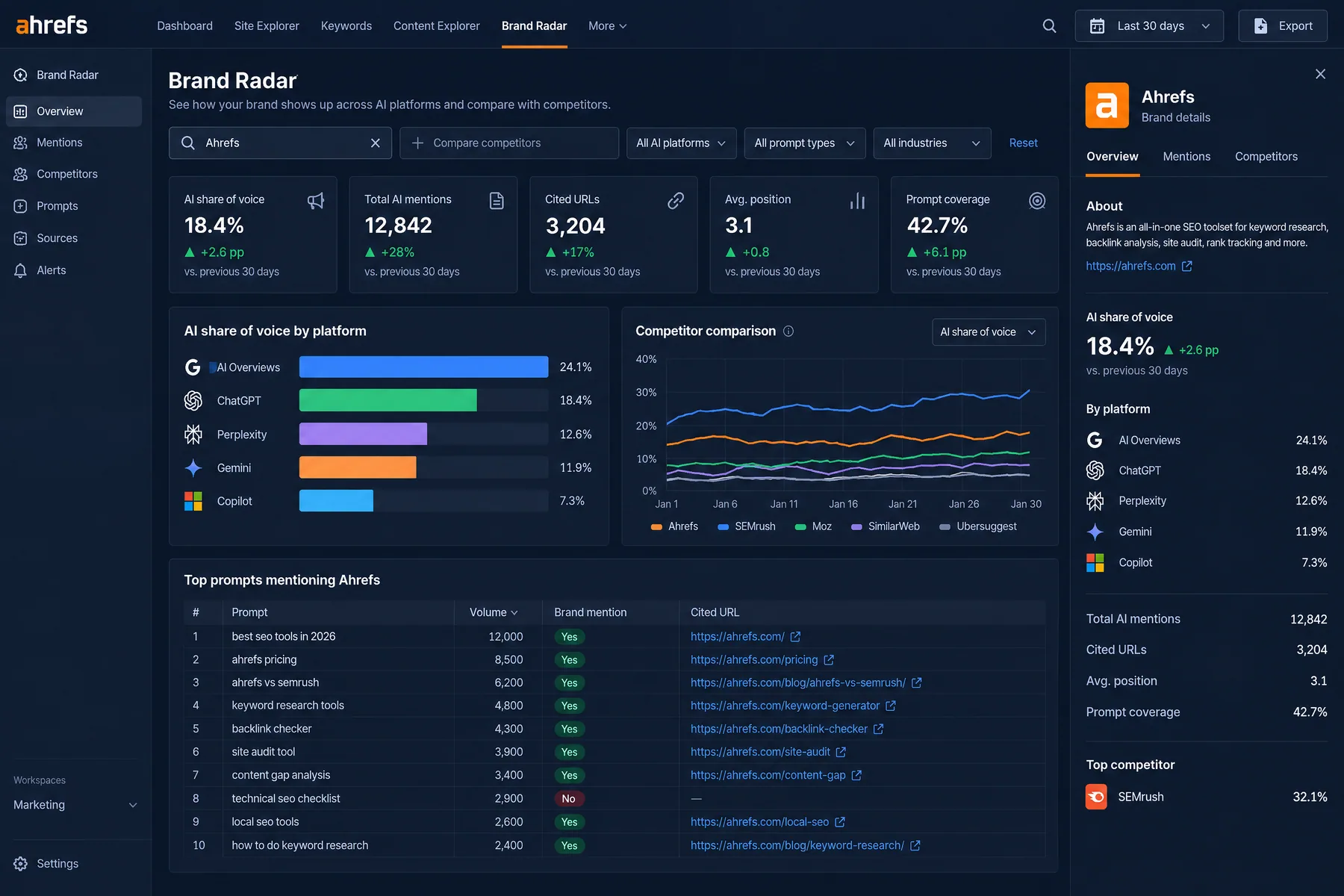Click the Total AI mentions document icon
This screenshot has height=896, width=1344.
tap(497, 200)
